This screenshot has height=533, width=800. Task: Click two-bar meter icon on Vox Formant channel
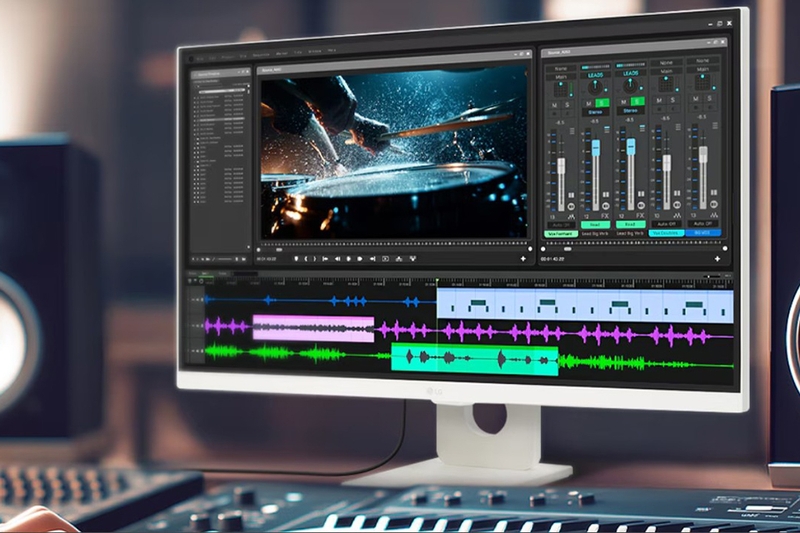(571, 195)
